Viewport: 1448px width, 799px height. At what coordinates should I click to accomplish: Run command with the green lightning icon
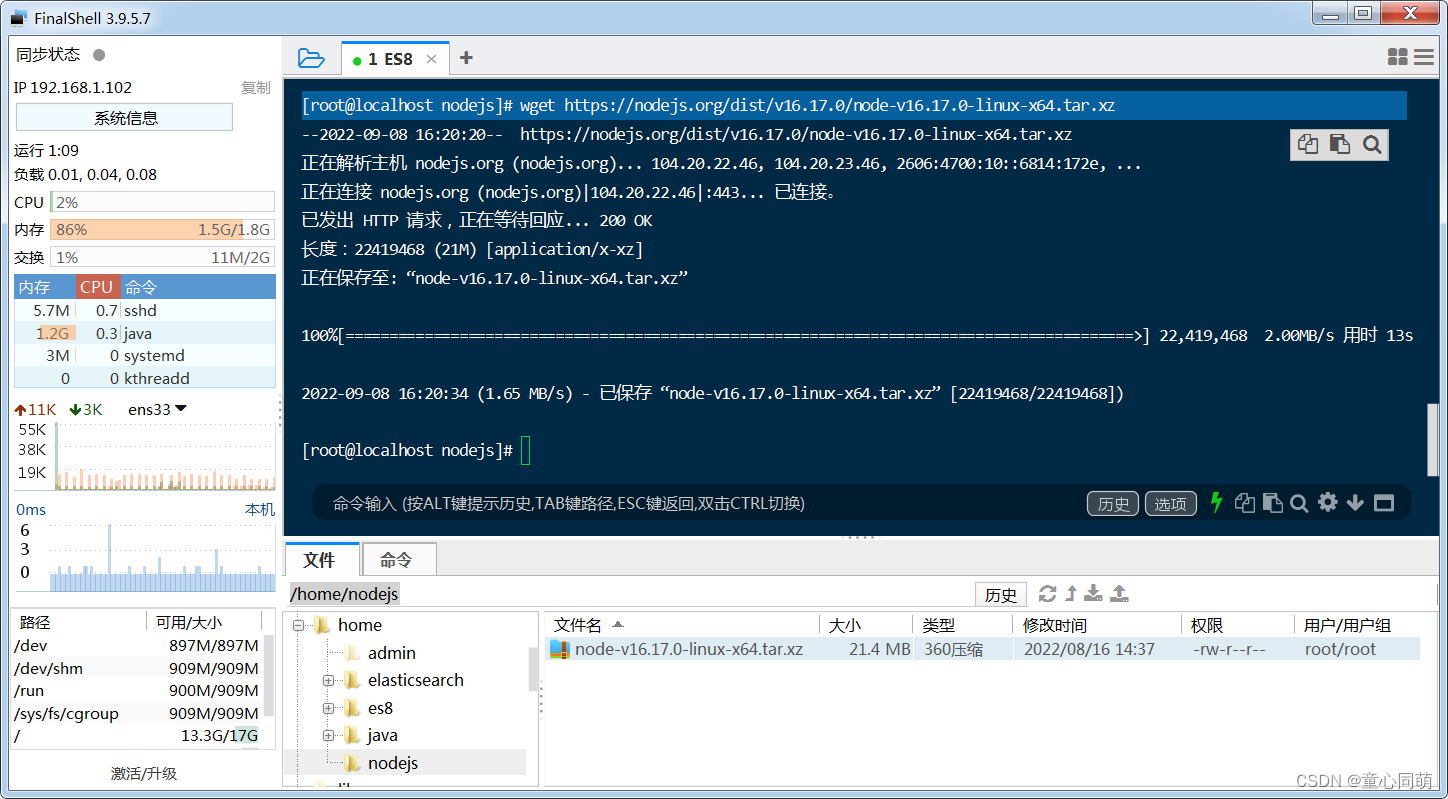tap(1216, 503)
